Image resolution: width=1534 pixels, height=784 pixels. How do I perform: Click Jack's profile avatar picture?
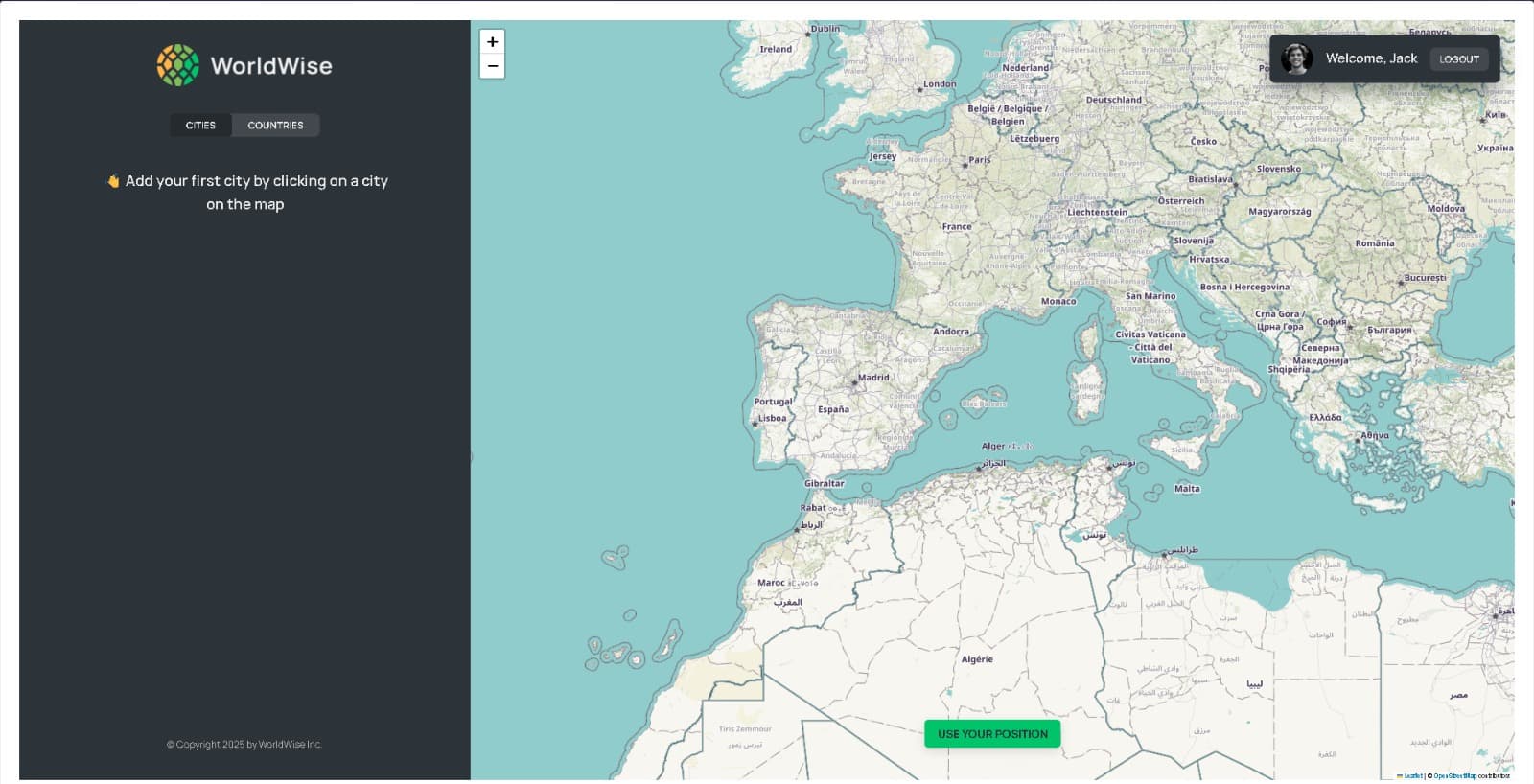(1296, 58)
